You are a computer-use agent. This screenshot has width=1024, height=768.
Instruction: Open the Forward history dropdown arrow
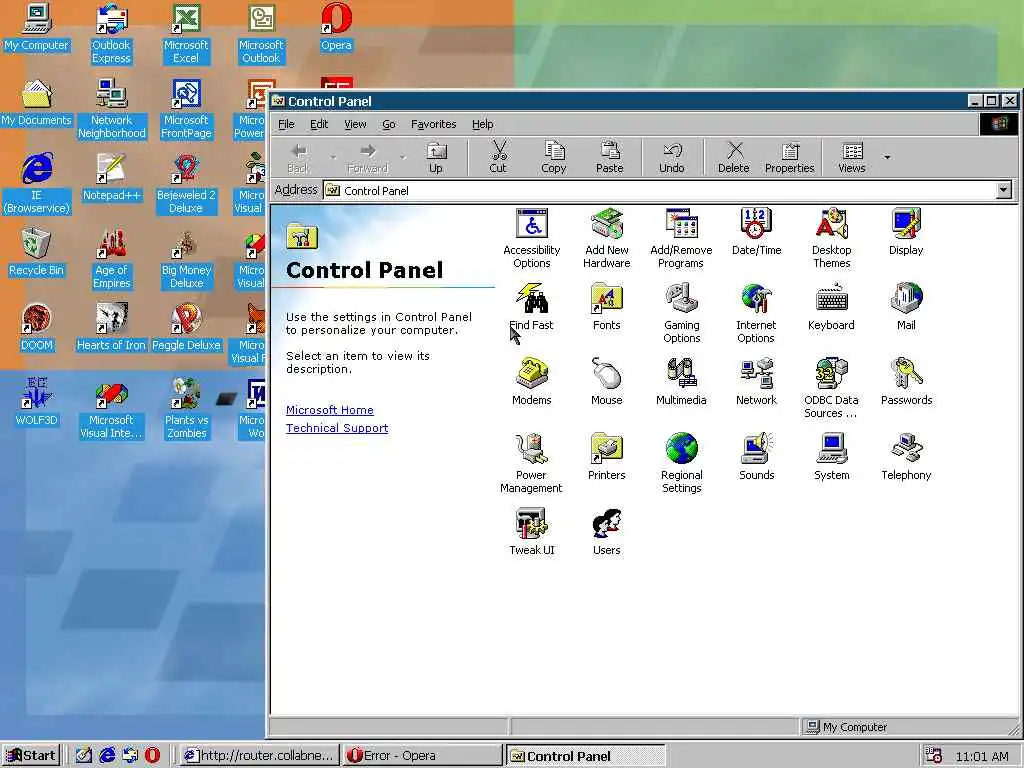pyautogui.click(x=402, y=157)
